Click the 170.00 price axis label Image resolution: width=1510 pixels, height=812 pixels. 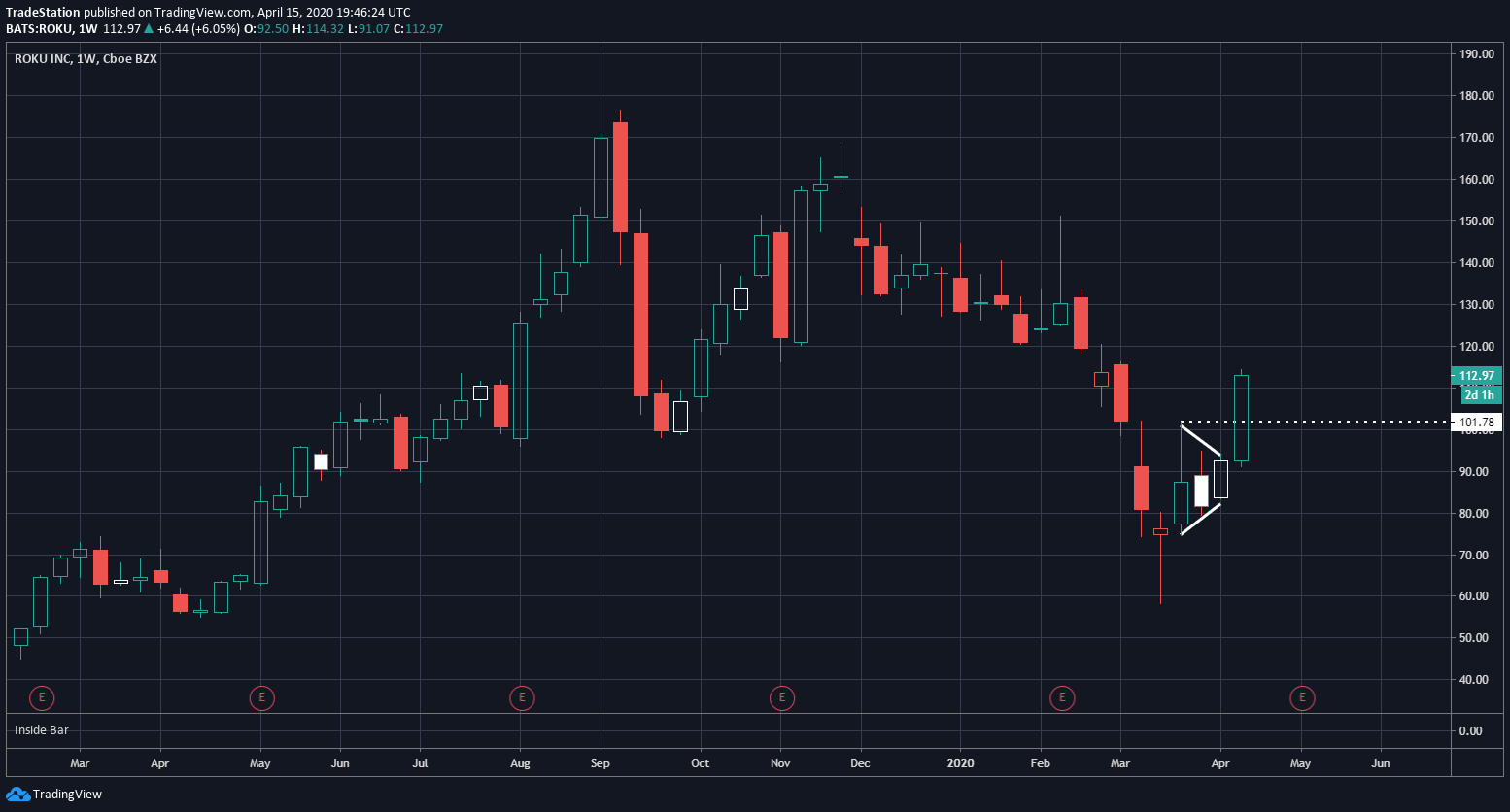click(1477, 138)
